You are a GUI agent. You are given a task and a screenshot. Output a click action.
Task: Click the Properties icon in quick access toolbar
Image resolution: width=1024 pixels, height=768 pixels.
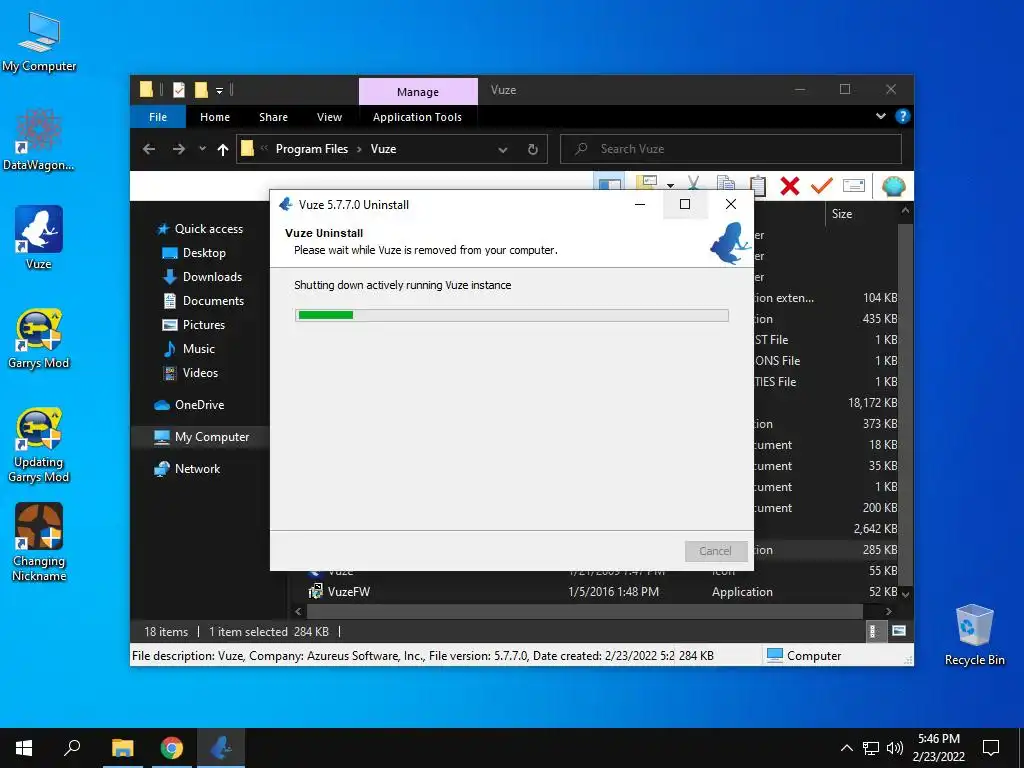(178, 89)
